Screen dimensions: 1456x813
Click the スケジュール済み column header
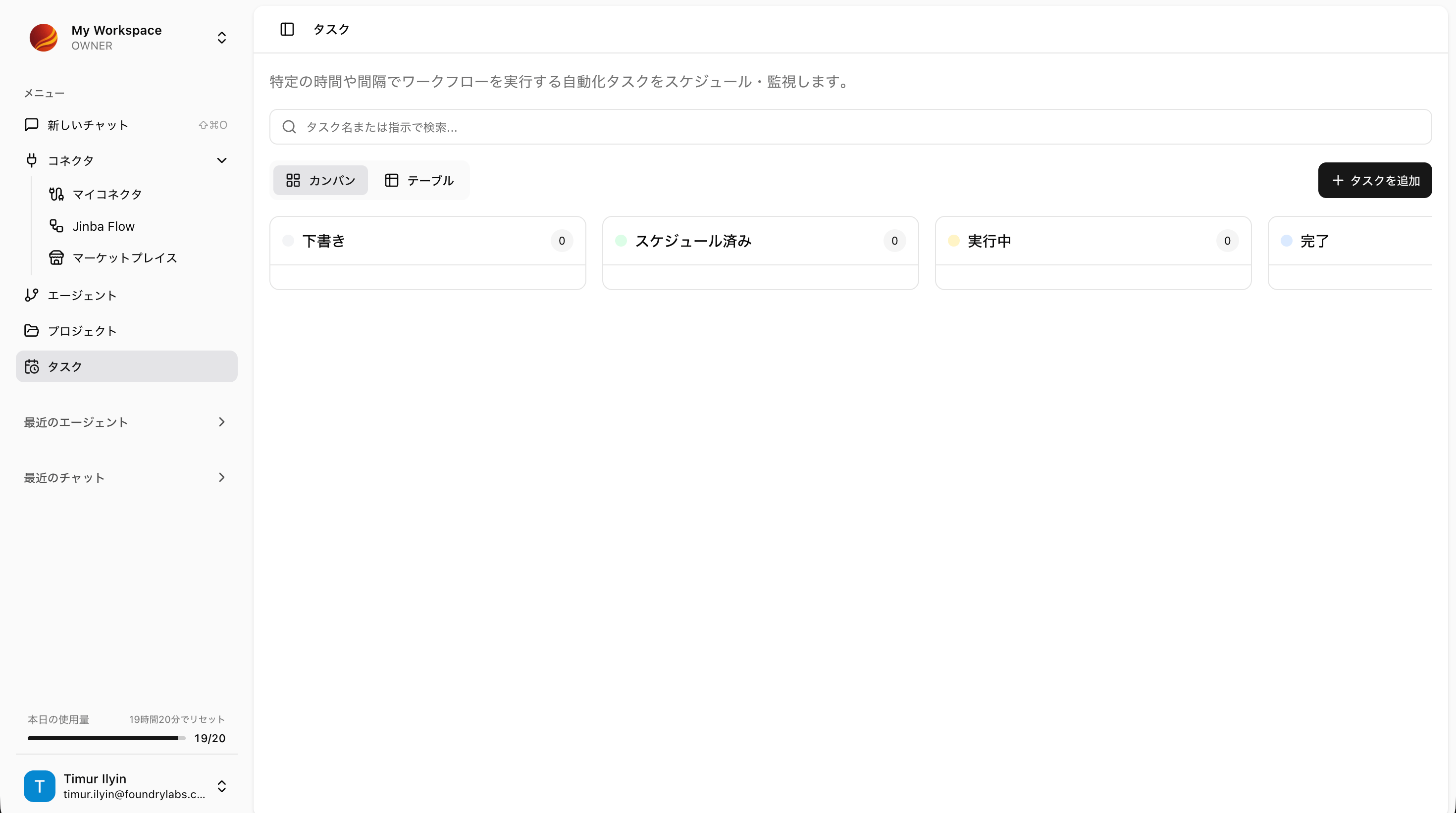tap(760, 241)
